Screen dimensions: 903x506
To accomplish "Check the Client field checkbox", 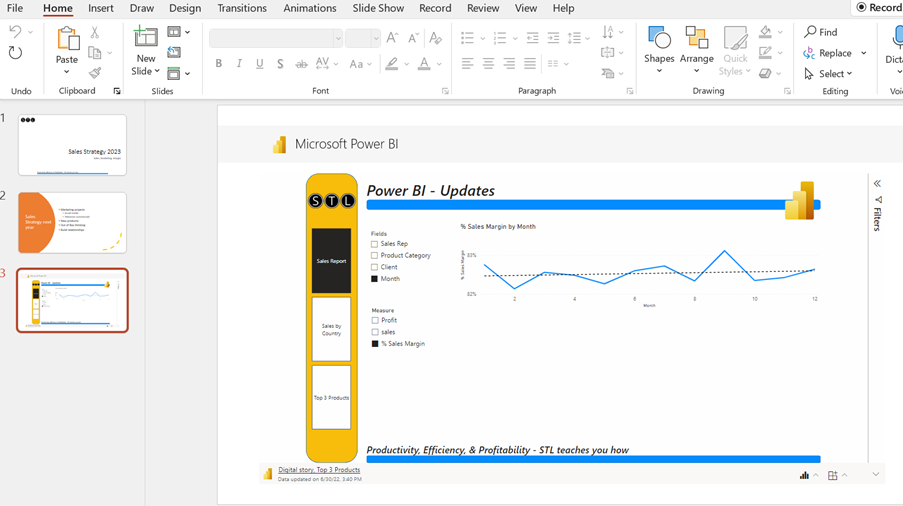I will 374,267.
